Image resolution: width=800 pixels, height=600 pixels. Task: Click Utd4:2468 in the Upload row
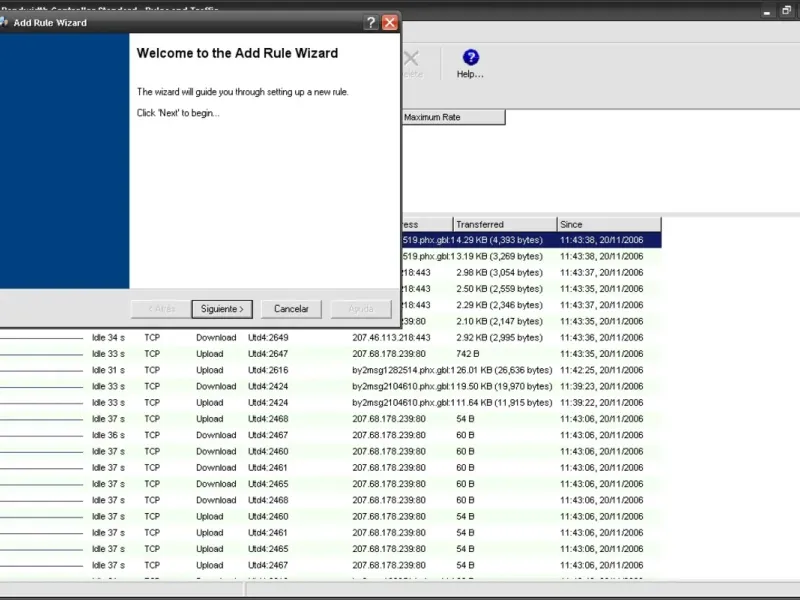pyautogui.click(x=268, y=419)
